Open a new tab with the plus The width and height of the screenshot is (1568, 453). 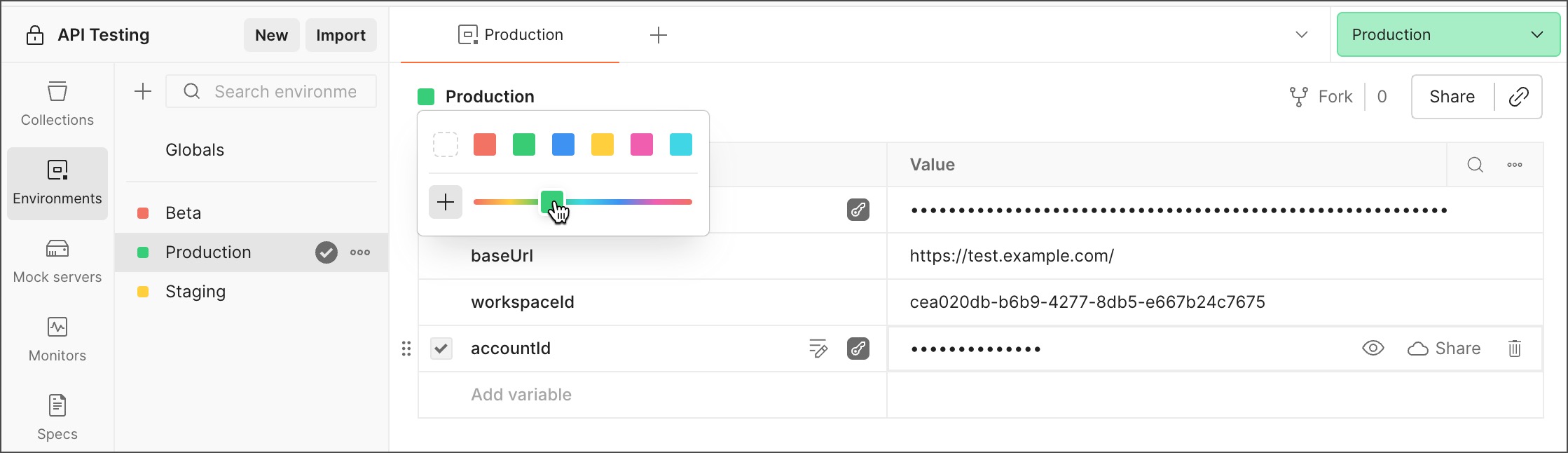[658, 34]
